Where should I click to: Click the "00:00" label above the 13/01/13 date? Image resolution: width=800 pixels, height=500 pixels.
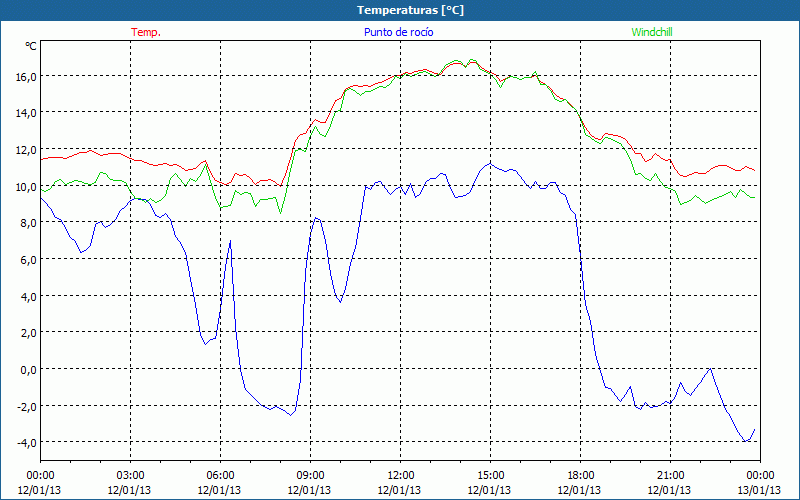[x=760, y=476]
